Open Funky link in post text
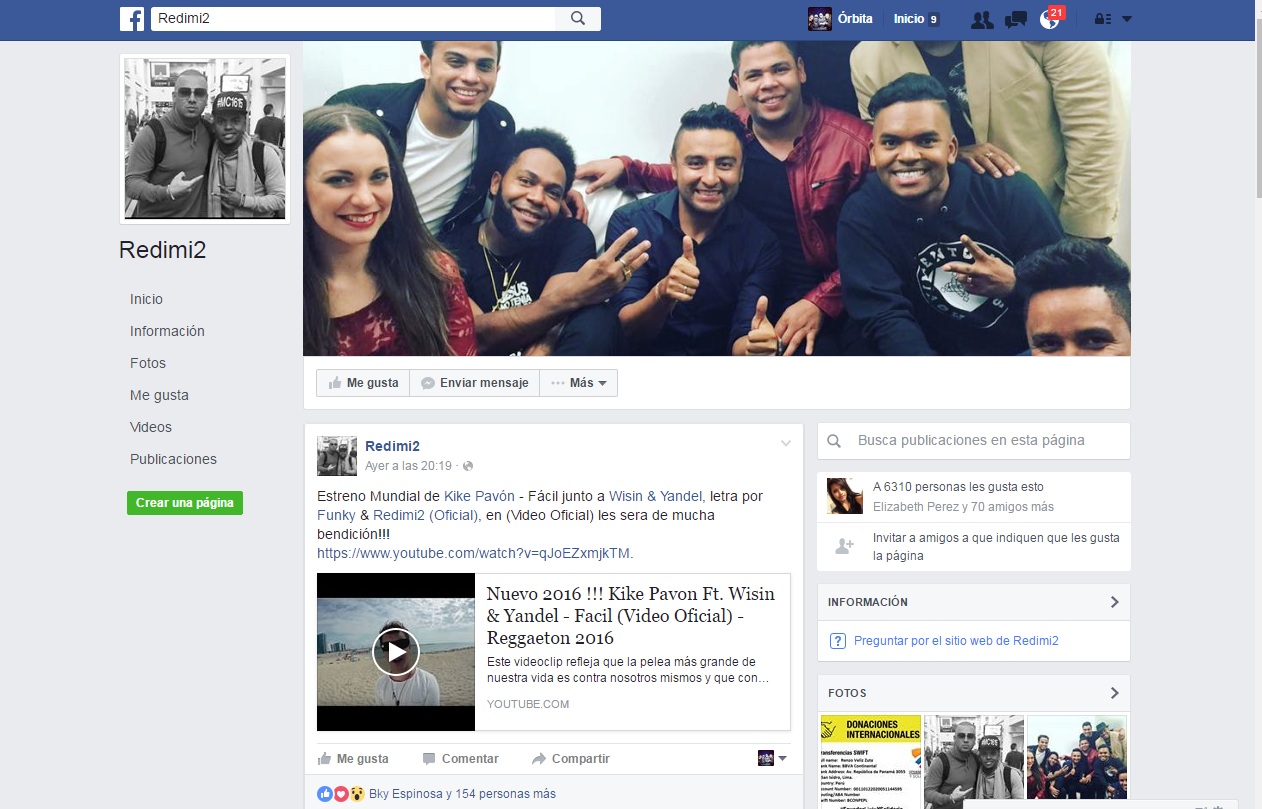 [x=336, y=515]
